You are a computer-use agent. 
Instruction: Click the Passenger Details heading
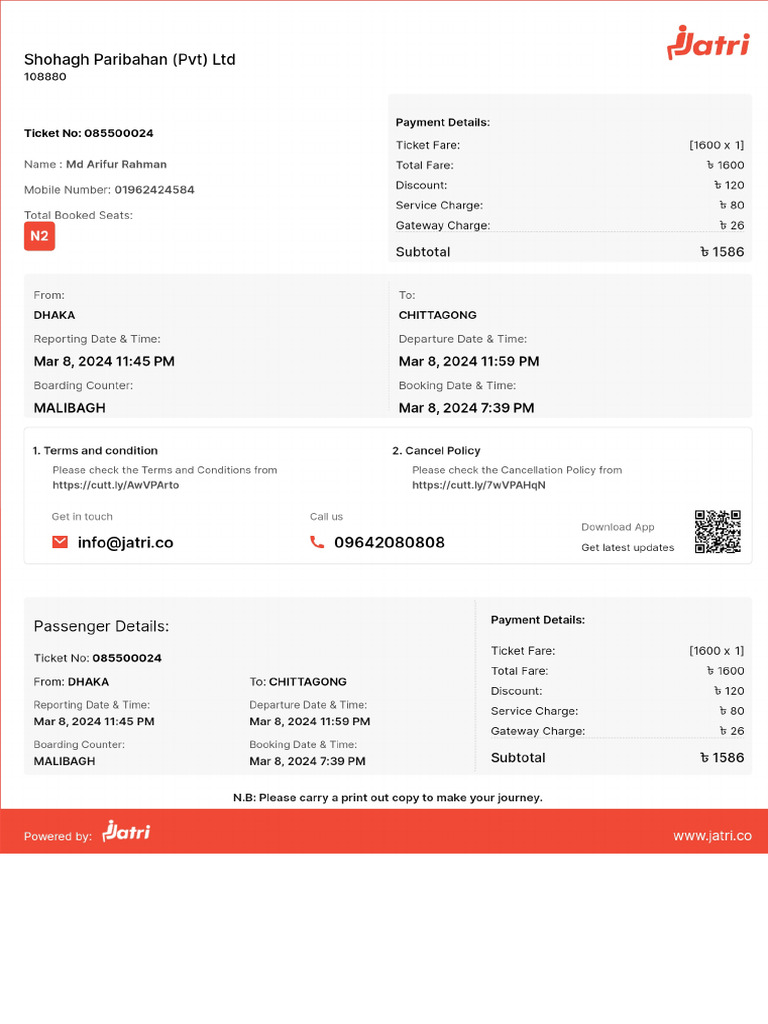click(101, 626)
